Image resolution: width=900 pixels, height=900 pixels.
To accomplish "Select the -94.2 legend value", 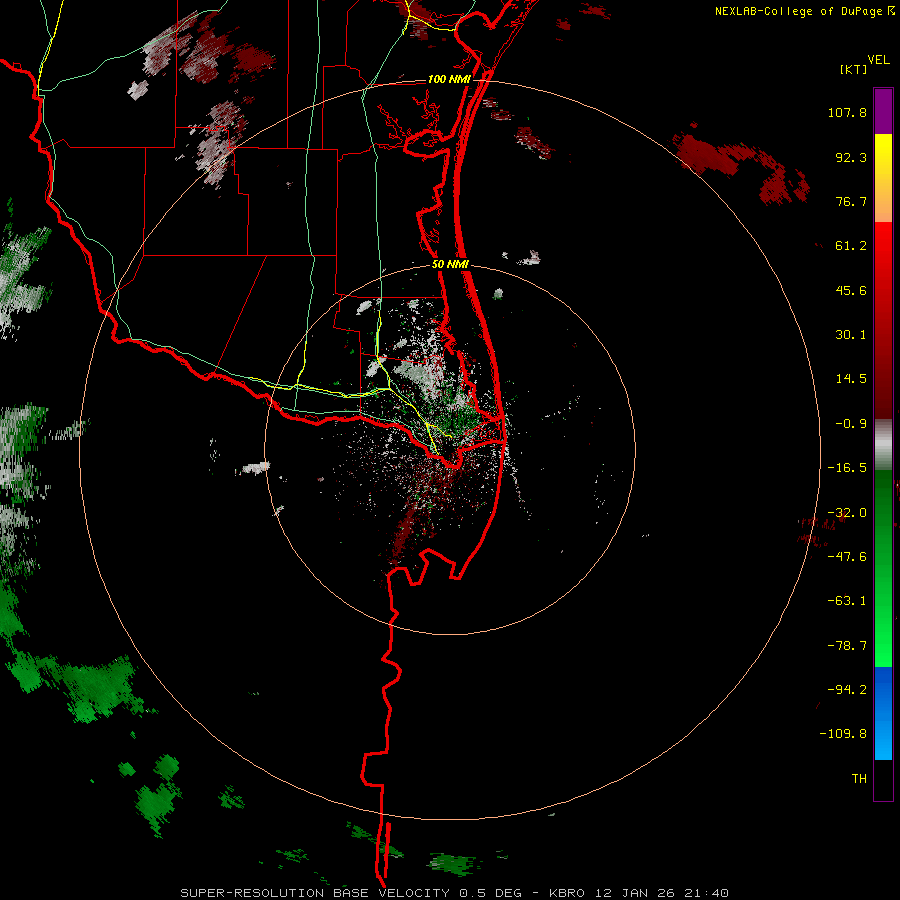I will (847, 690).
